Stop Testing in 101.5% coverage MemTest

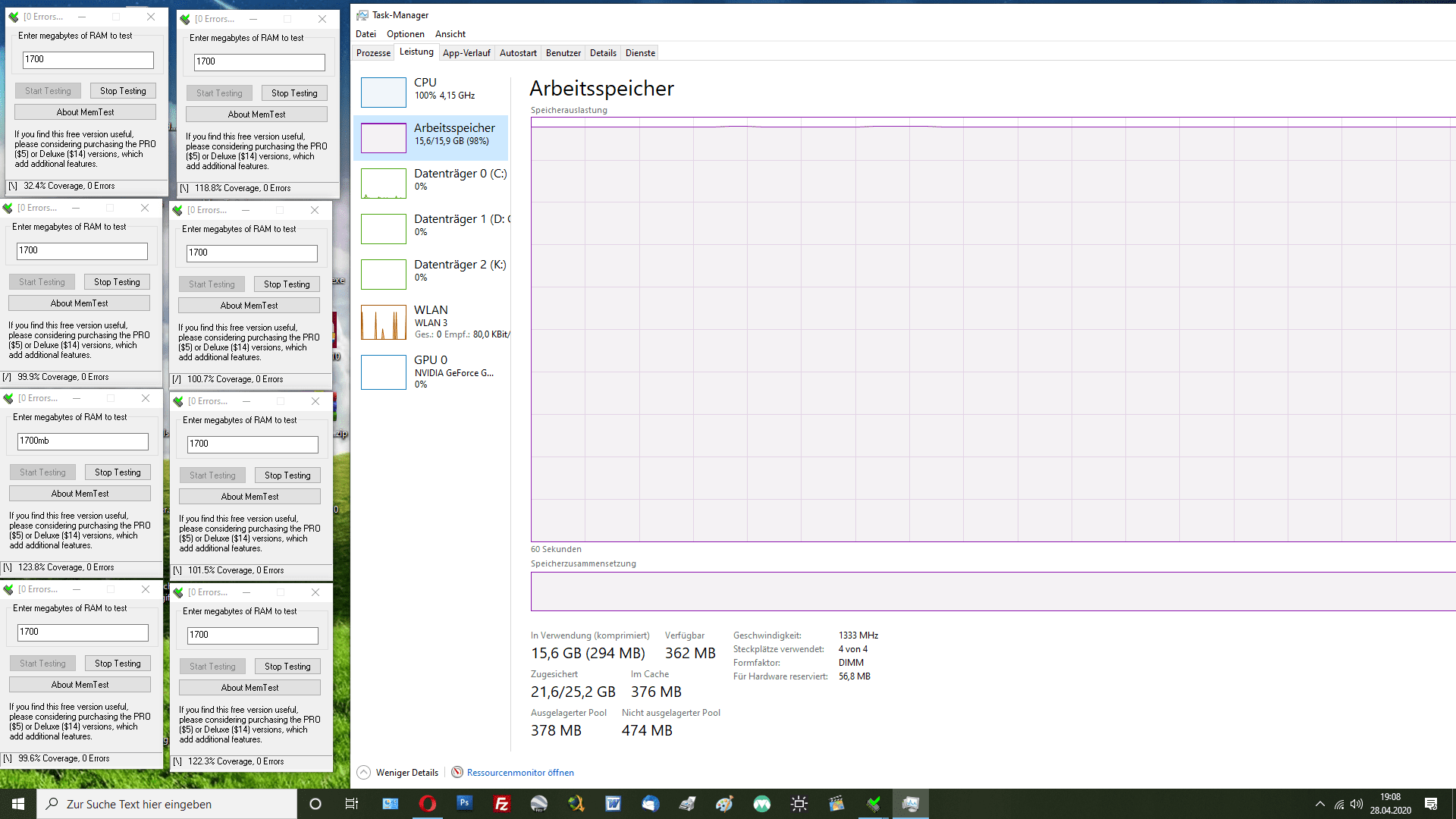[287, 475]
